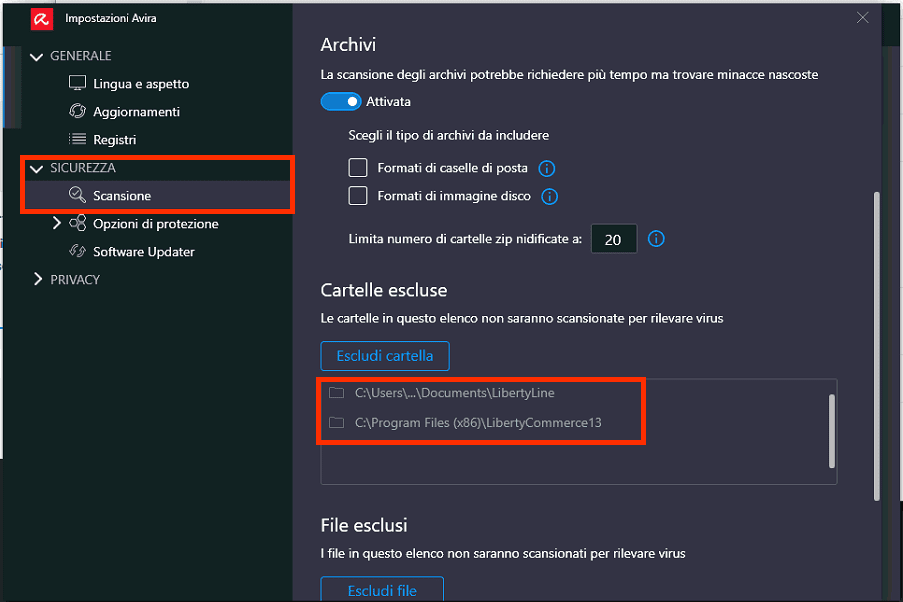903x602 pixels.
Task: Click the excluded folders list scrollbar
Action: click(832, 431)
